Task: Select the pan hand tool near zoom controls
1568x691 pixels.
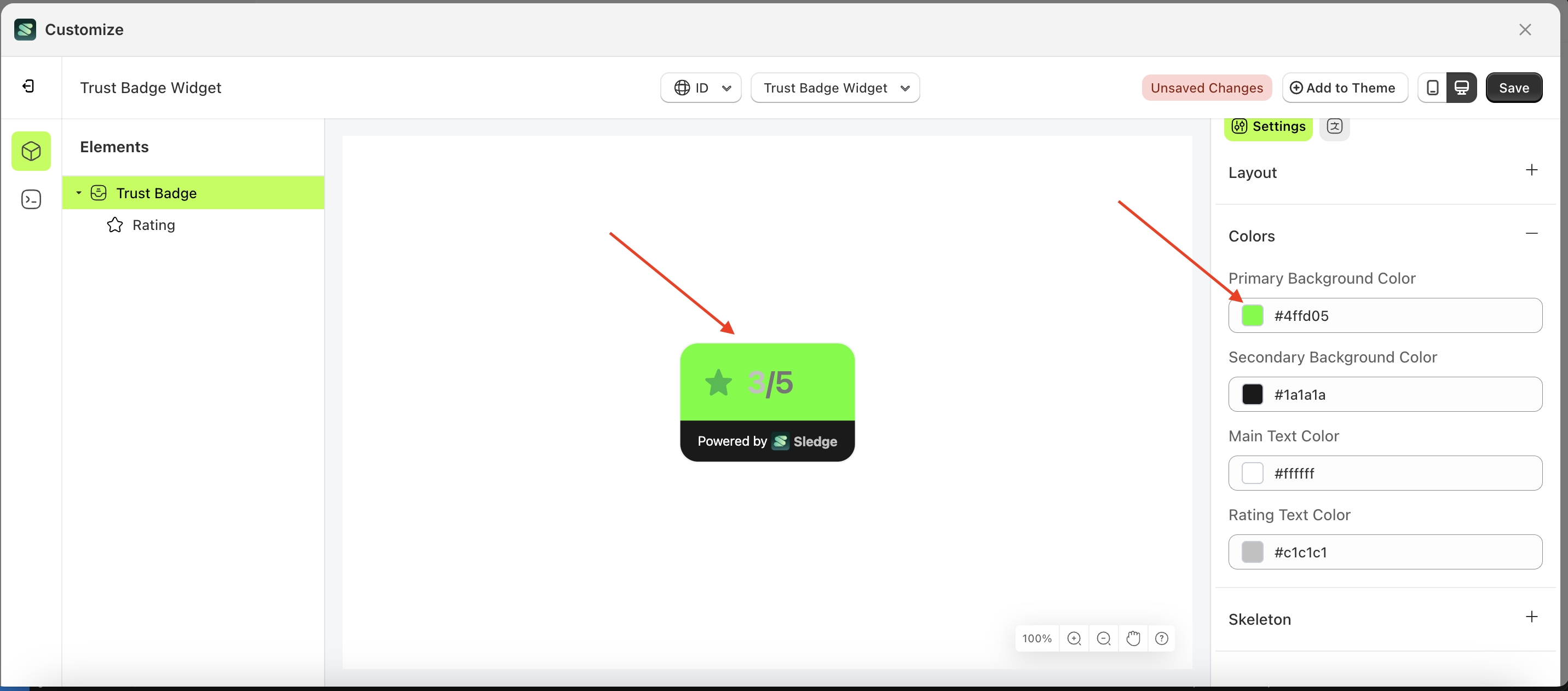Action: coord(1133,638)
